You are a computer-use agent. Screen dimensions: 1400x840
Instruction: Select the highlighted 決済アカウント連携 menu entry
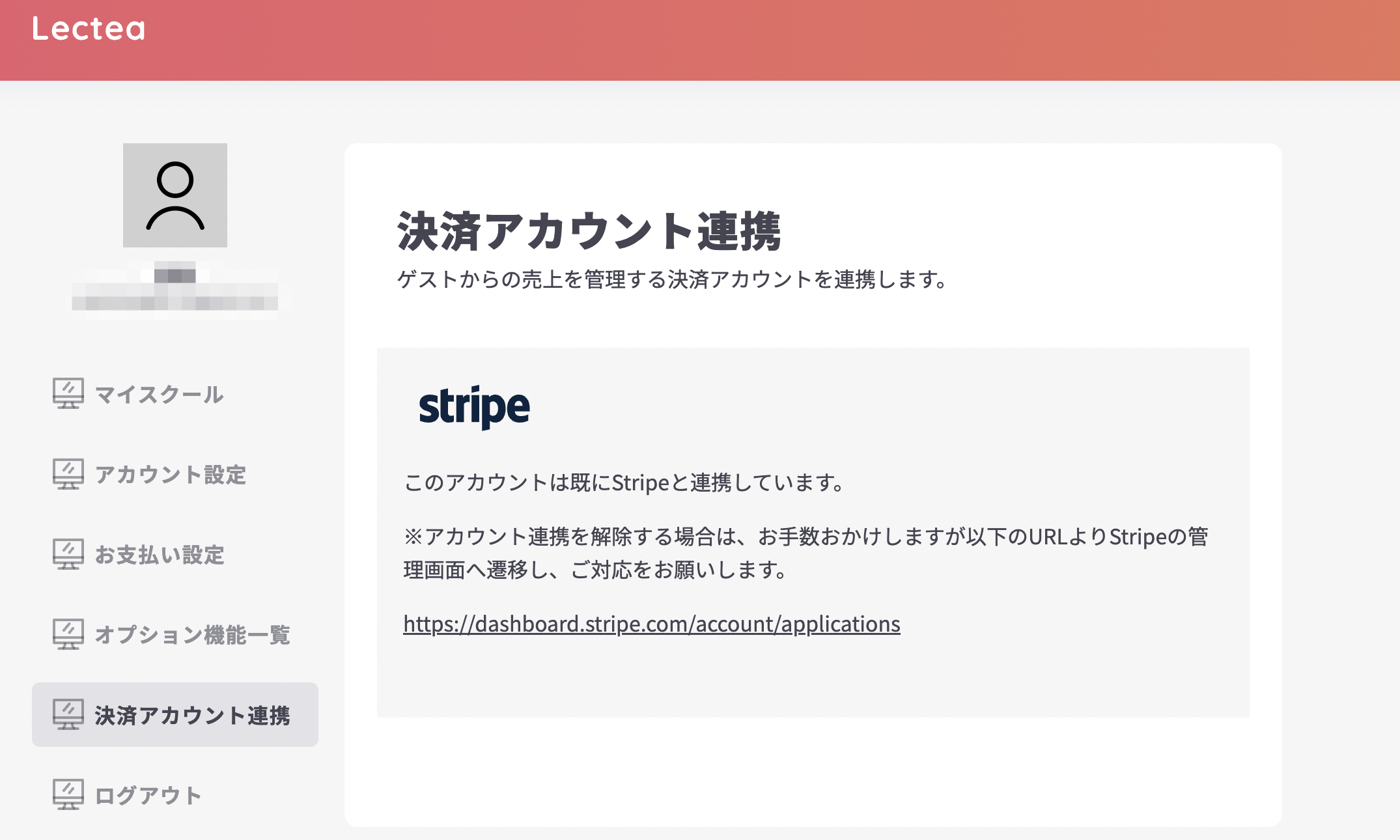pos(192,715)
